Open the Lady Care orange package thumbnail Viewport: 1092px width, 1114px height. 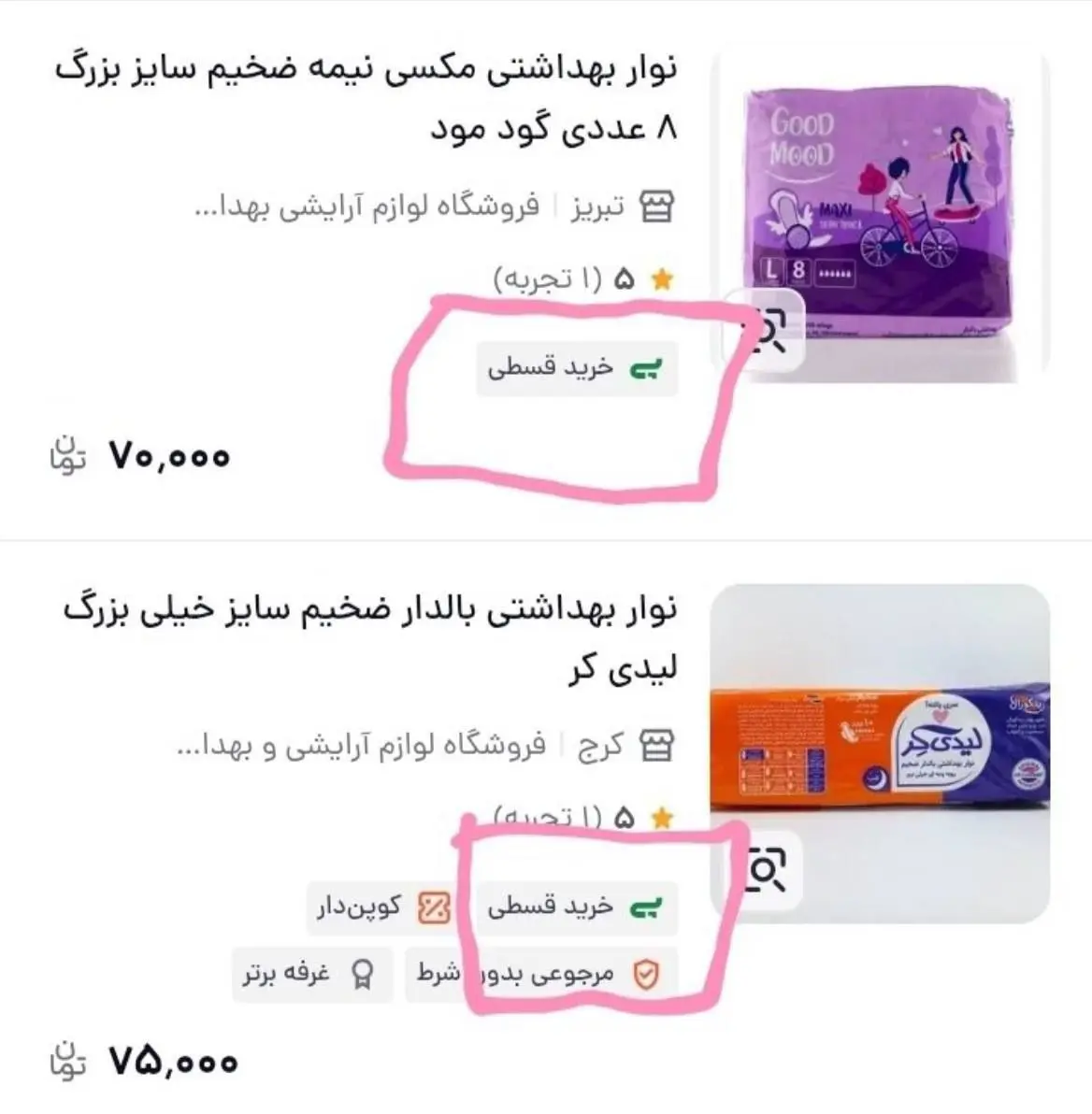point(880,754)
